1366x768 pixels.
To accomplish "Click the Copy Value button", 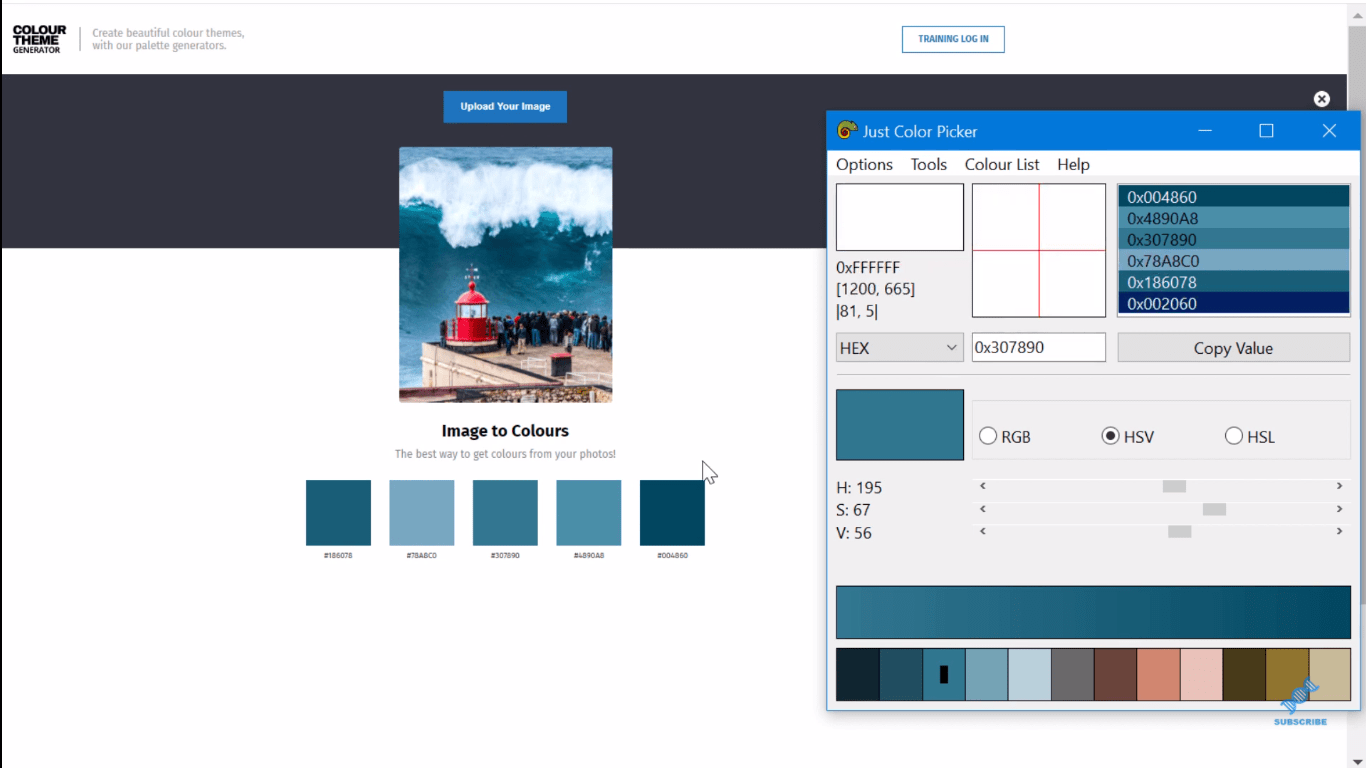I will pyautogui.click(x=1233, y=348).
